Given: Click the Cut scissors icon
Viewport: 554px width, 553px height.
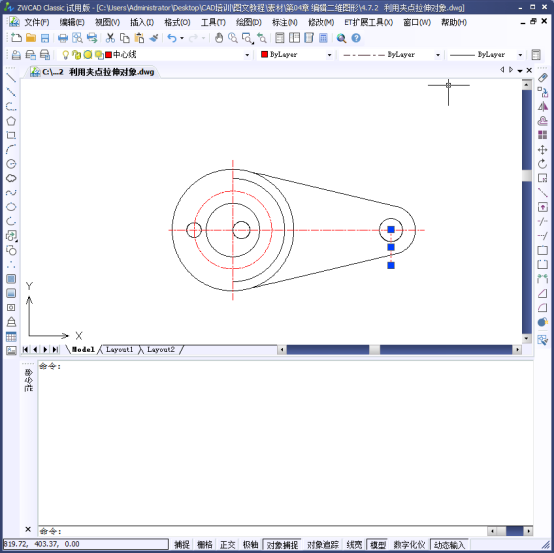Looking at the screenshot, I should pyautogui.click(x=110, y=38).
